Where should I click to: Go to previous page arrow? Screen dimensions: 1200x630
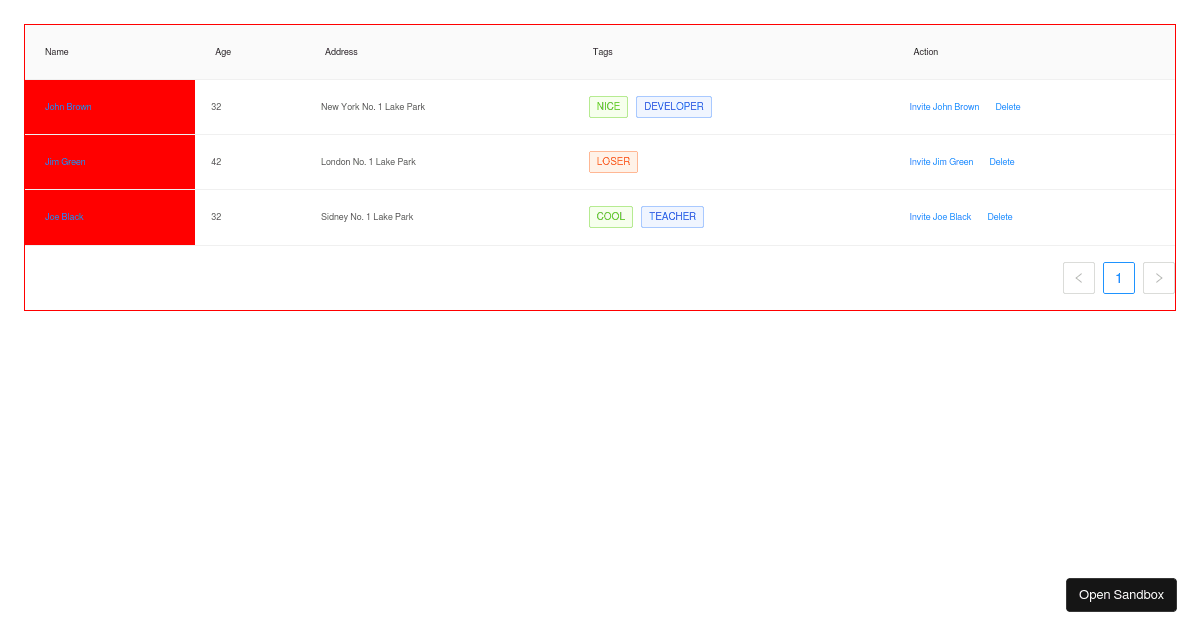pos(1078,278)
